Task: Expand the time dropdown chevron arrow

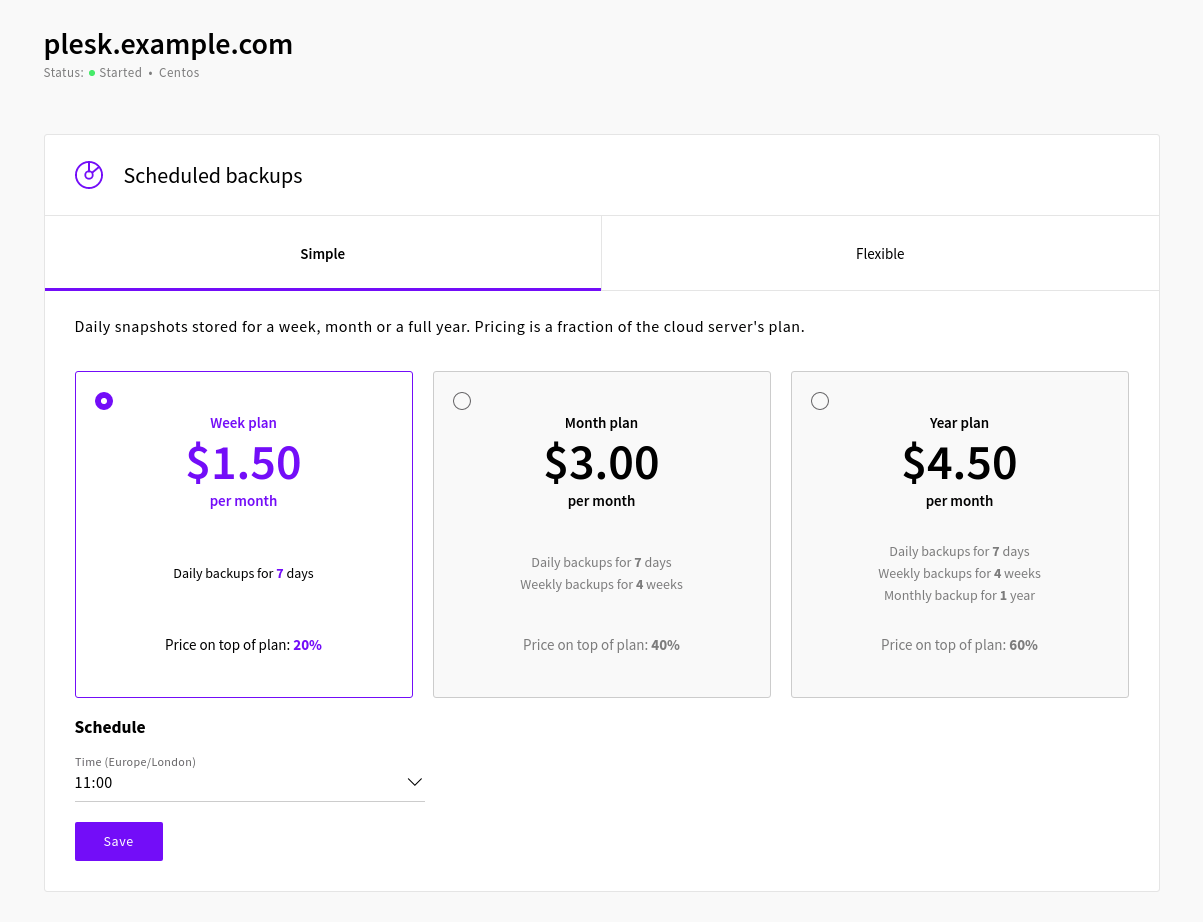Action: pyautogui.click(x=414, y=782)
